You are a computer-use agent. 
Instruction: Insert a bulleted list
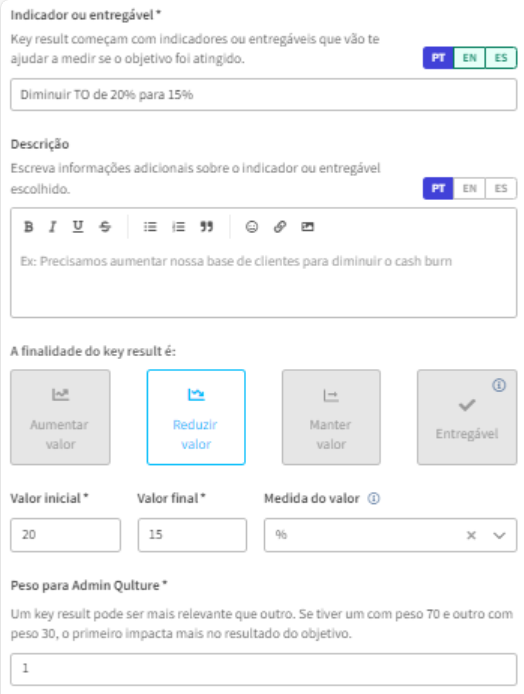[150, 227]
